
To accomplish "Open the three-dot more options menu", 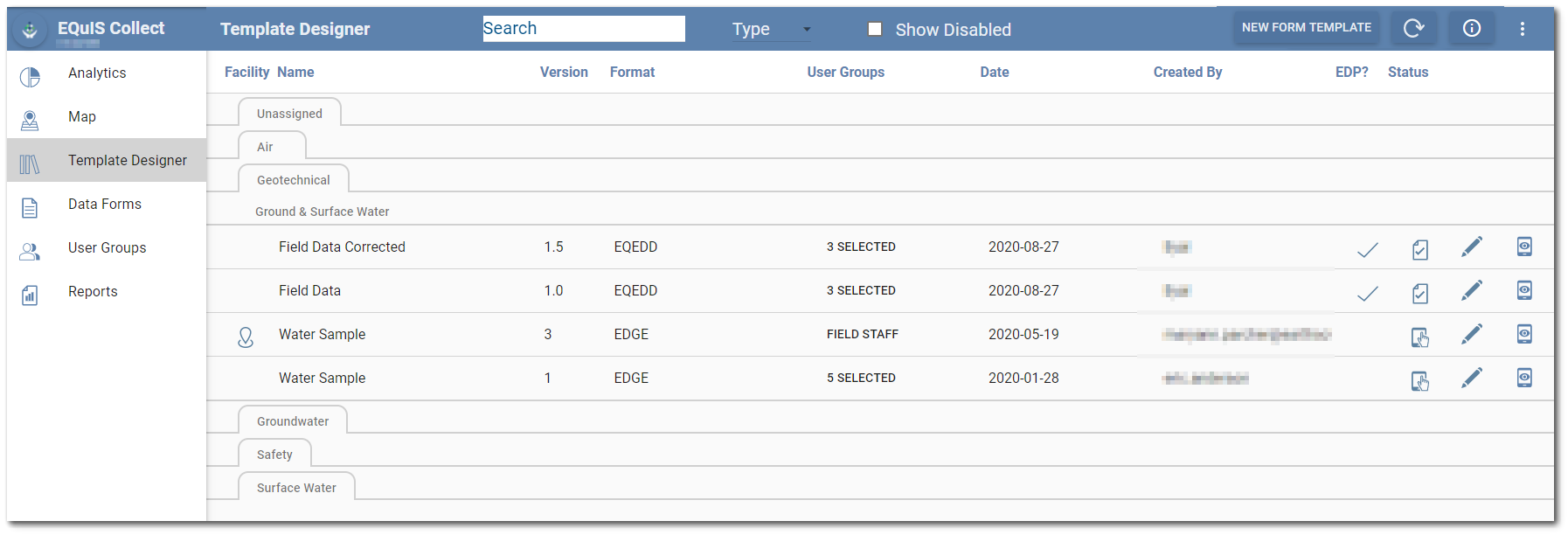I will point(1523,29).
